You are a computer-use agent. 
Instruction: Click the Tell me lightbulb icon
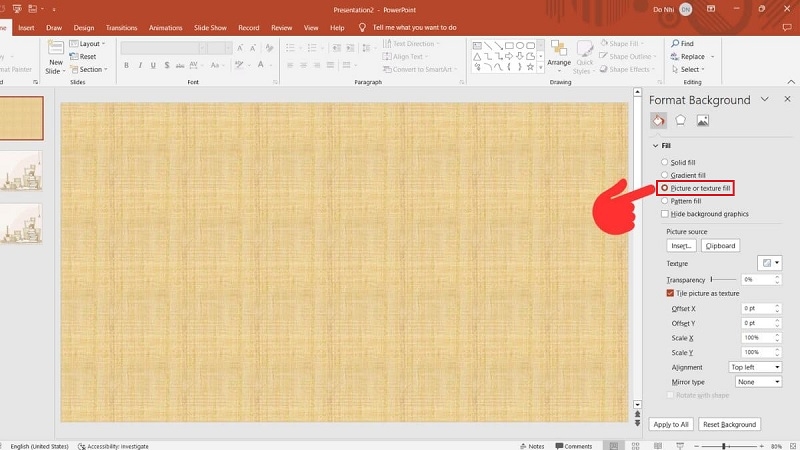[362, 28]
